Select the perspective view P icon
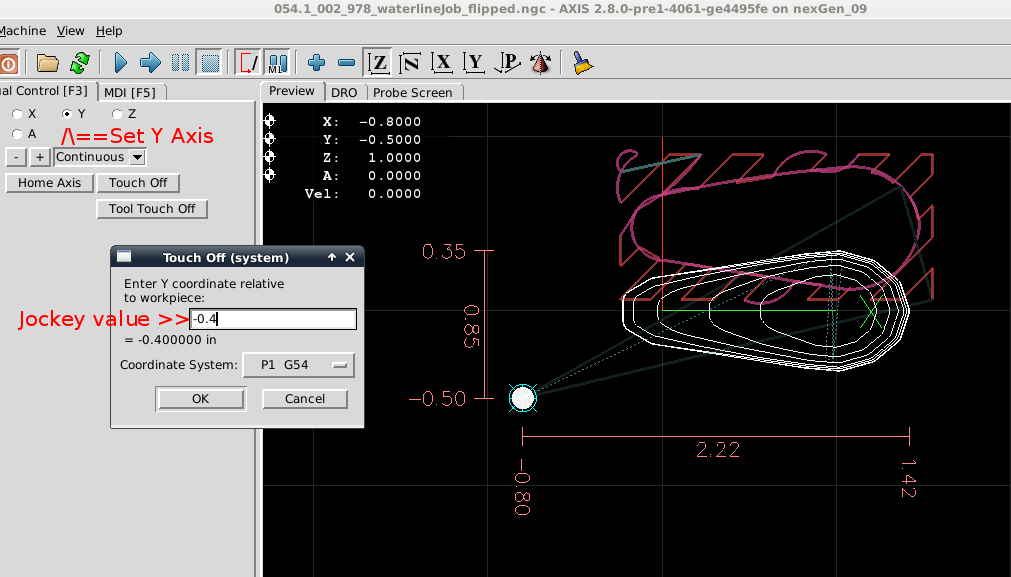1011x577 pixels. [x=508, y=63]
